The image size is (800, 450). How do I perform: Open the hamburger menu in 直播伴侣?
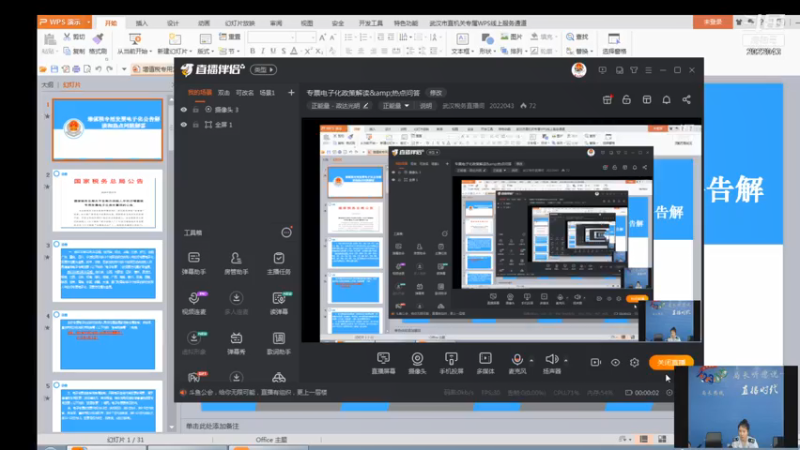[648, 70]
